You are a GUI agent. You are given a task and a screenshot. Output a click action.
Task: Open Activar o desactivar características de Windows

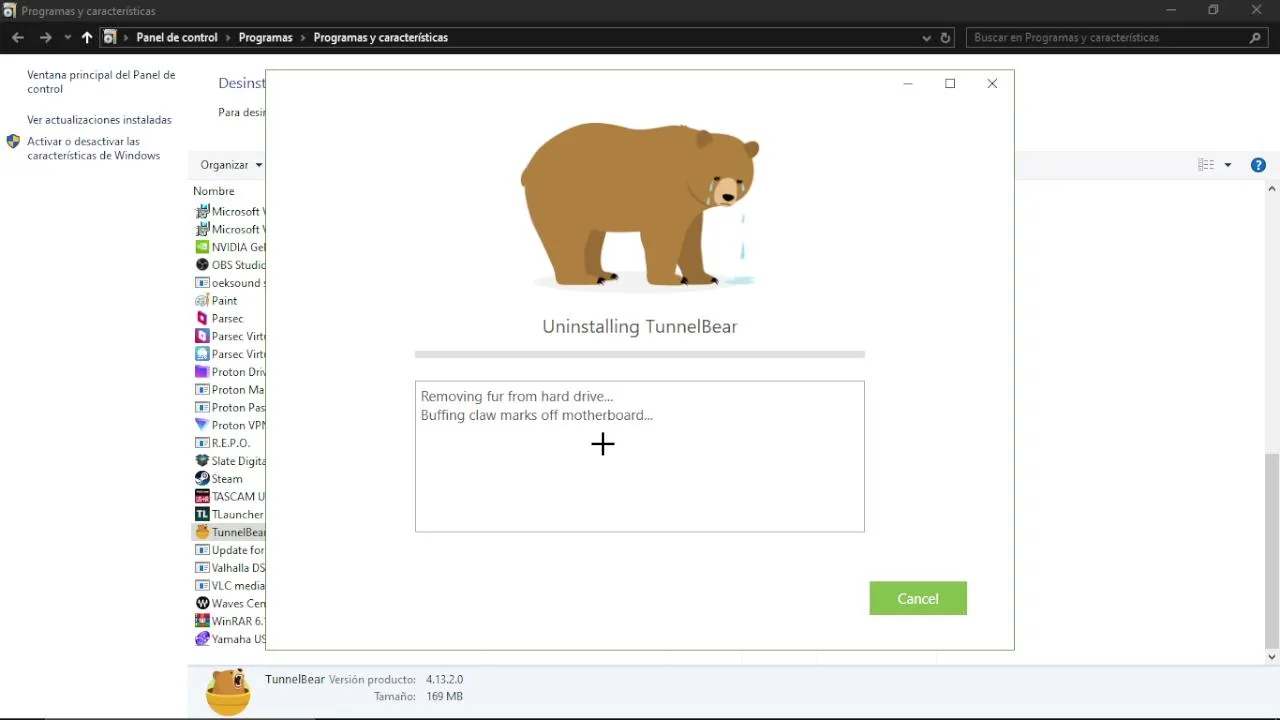tap(93, 148)
